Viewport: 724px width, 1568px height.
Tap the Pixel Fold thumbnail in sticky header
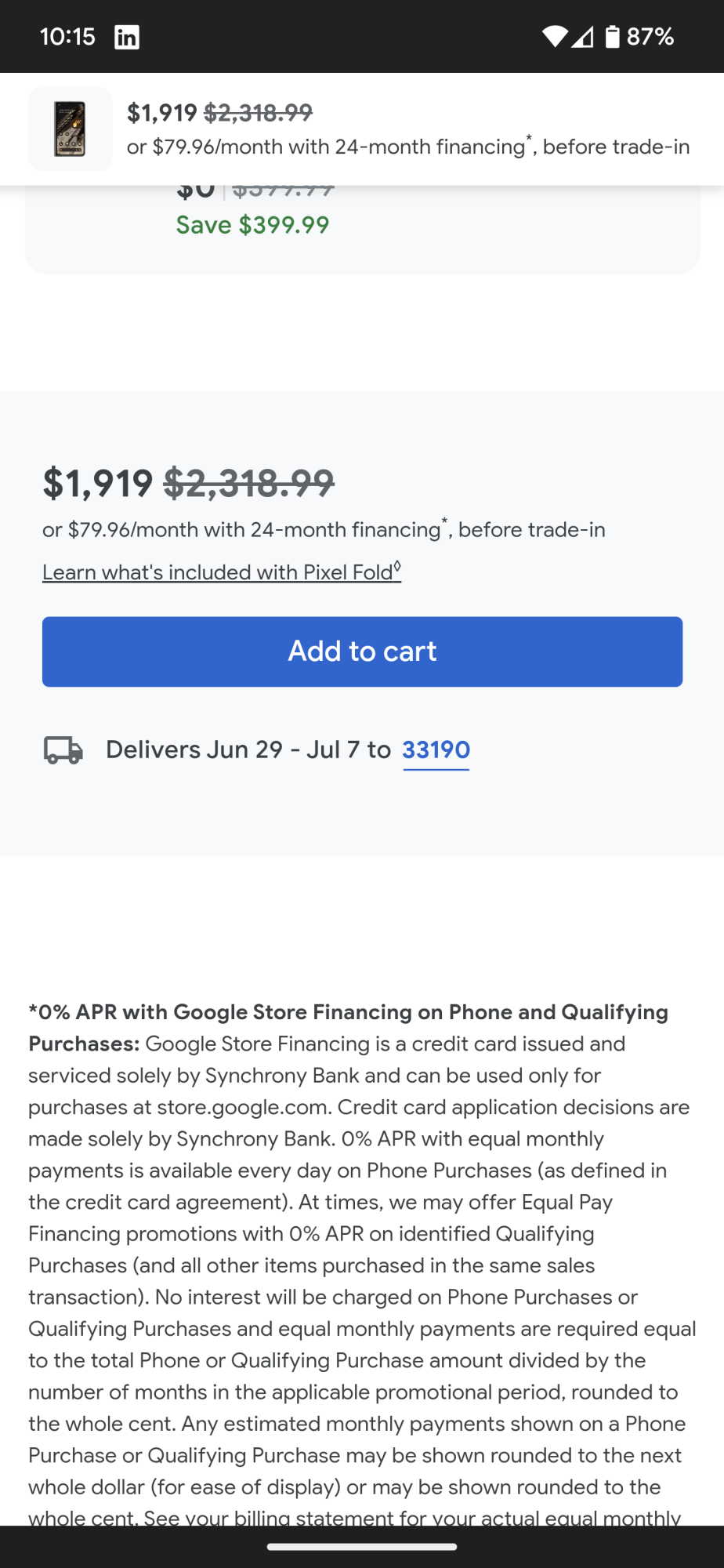[70, 129]
